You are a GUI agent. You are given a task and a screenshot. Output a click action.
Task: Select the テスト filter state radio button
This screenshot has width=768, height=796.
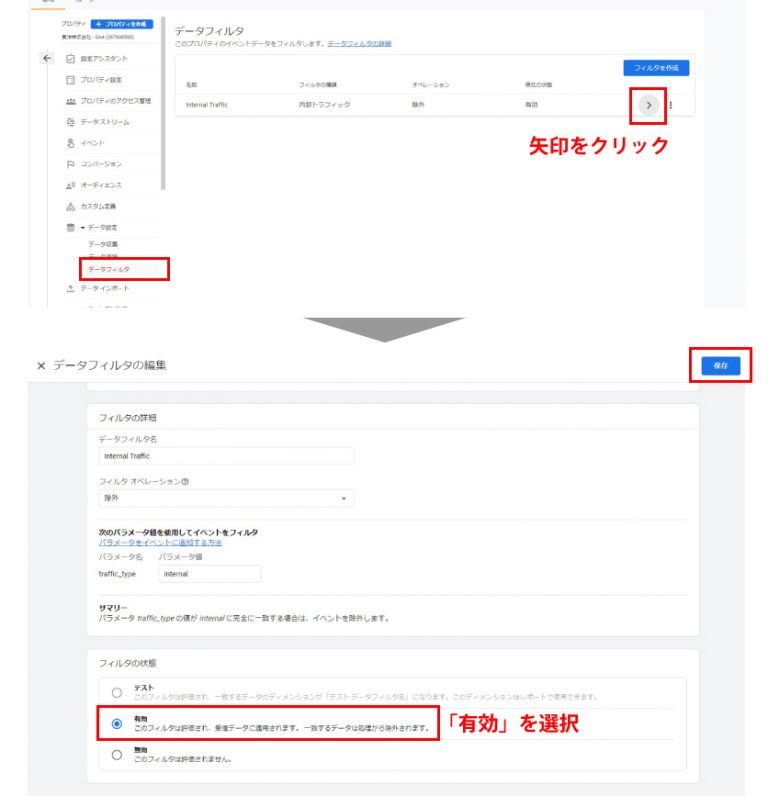(x=117, y=692)
